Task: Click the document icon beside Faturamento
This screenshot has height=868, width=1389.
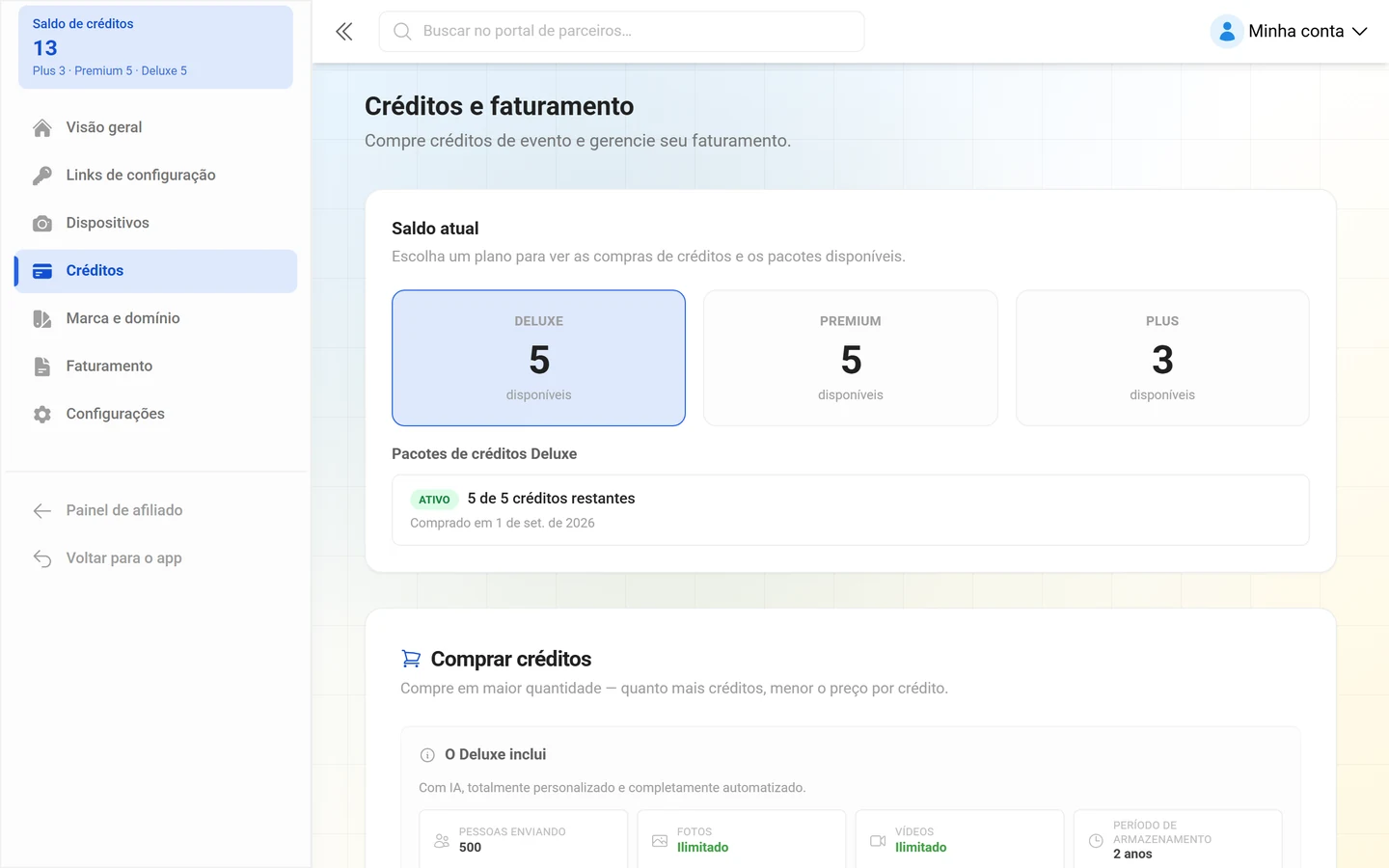Action: coord(42,366)
